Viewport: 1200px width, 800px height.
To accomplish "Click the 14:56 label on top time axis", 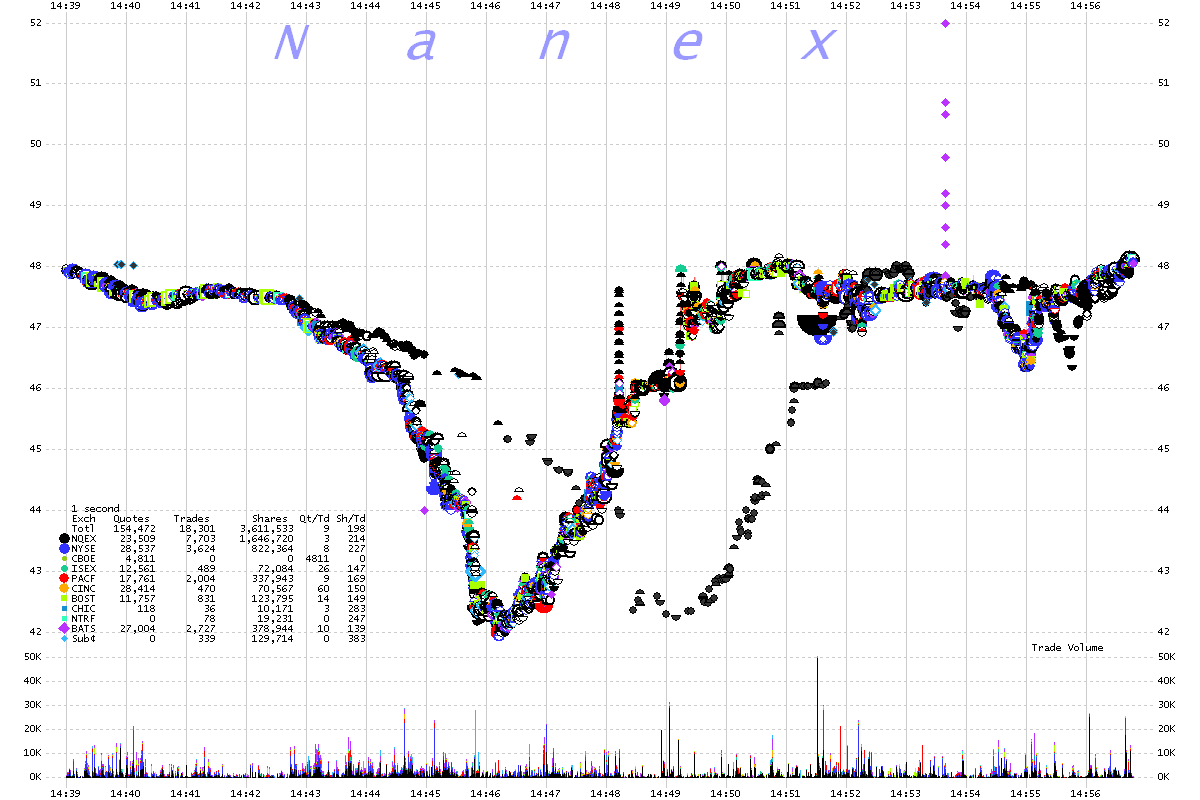I will pyautogui.click(x=1086, y=6).
